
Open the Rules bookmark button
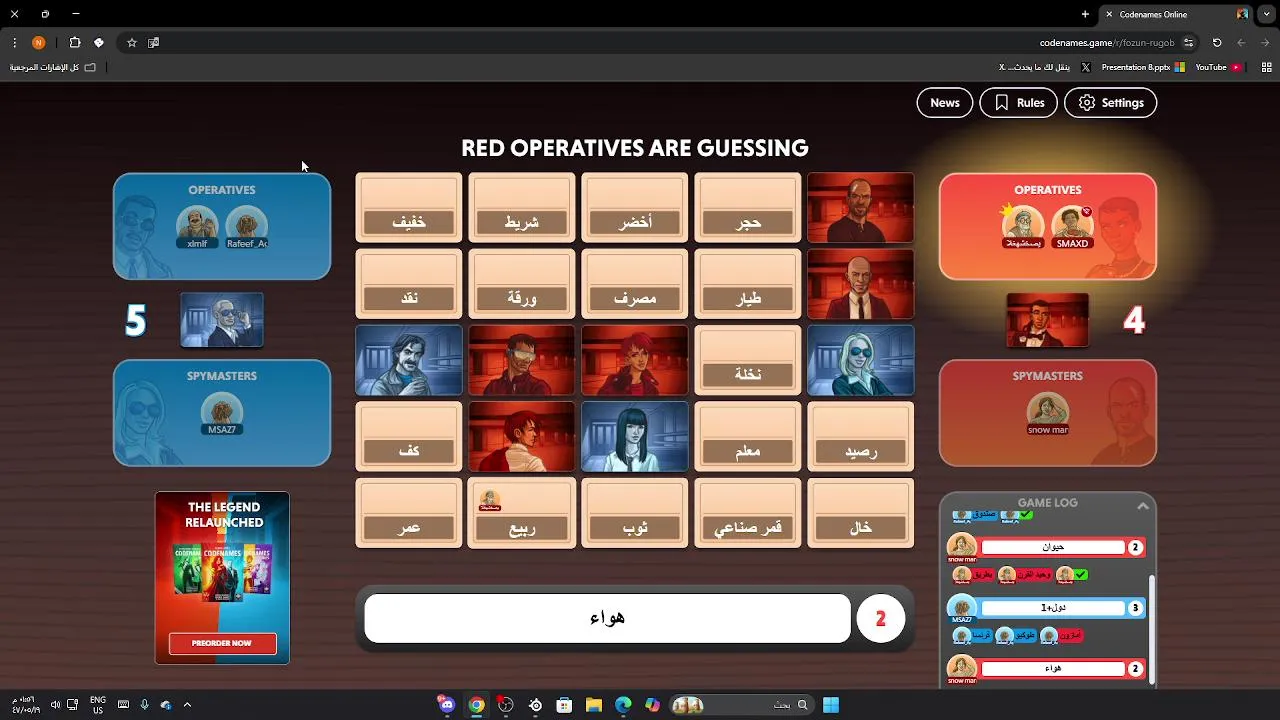[1018, 103]
